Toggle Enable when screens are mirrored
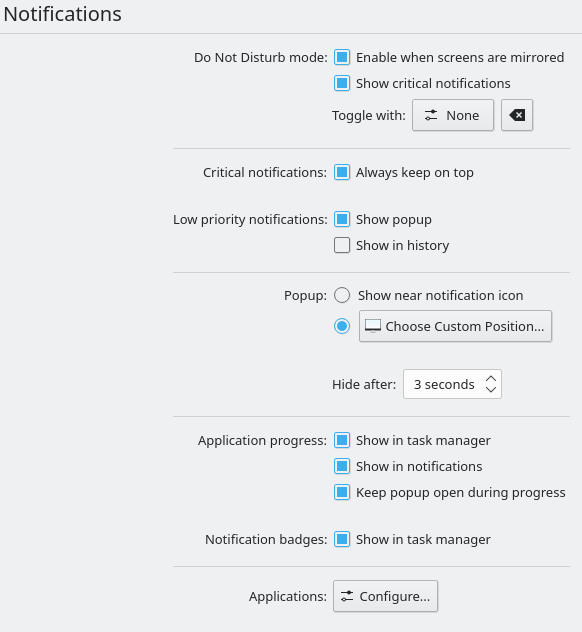The width and height of the screenshot is (582, 632). (342, 57)
